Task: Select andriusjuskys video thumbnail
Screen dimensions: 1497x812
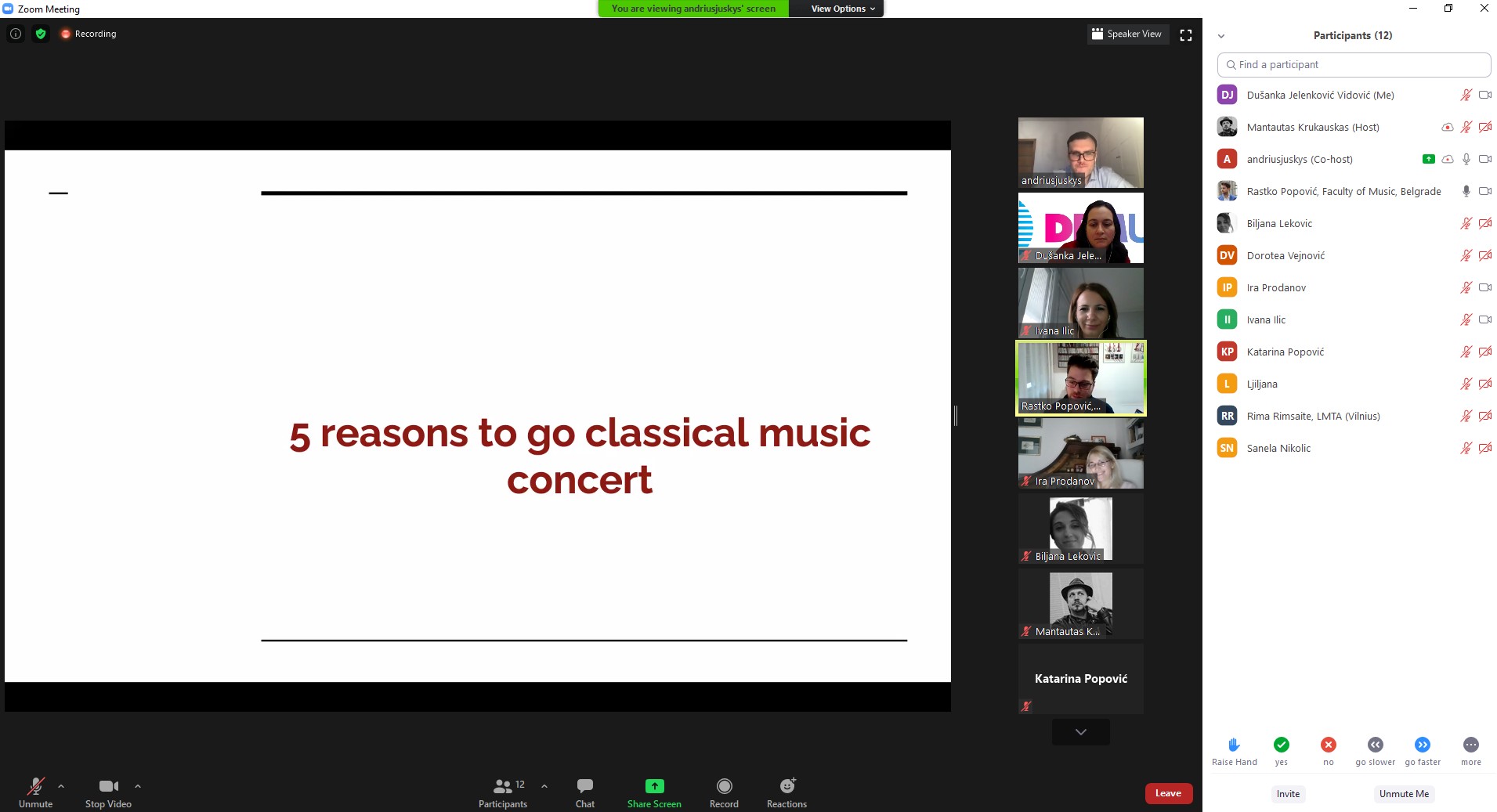Action: pos(1080,153)
